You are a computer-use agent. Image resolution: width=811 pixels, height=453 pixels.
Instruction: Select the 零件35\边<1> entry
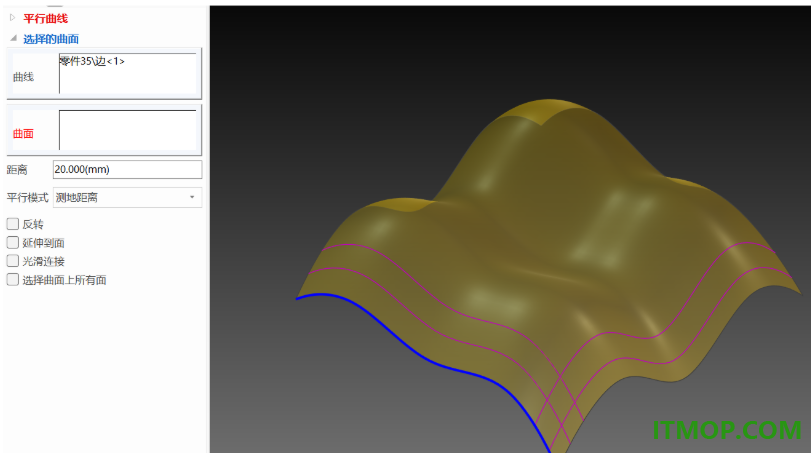tap(93, 61)
